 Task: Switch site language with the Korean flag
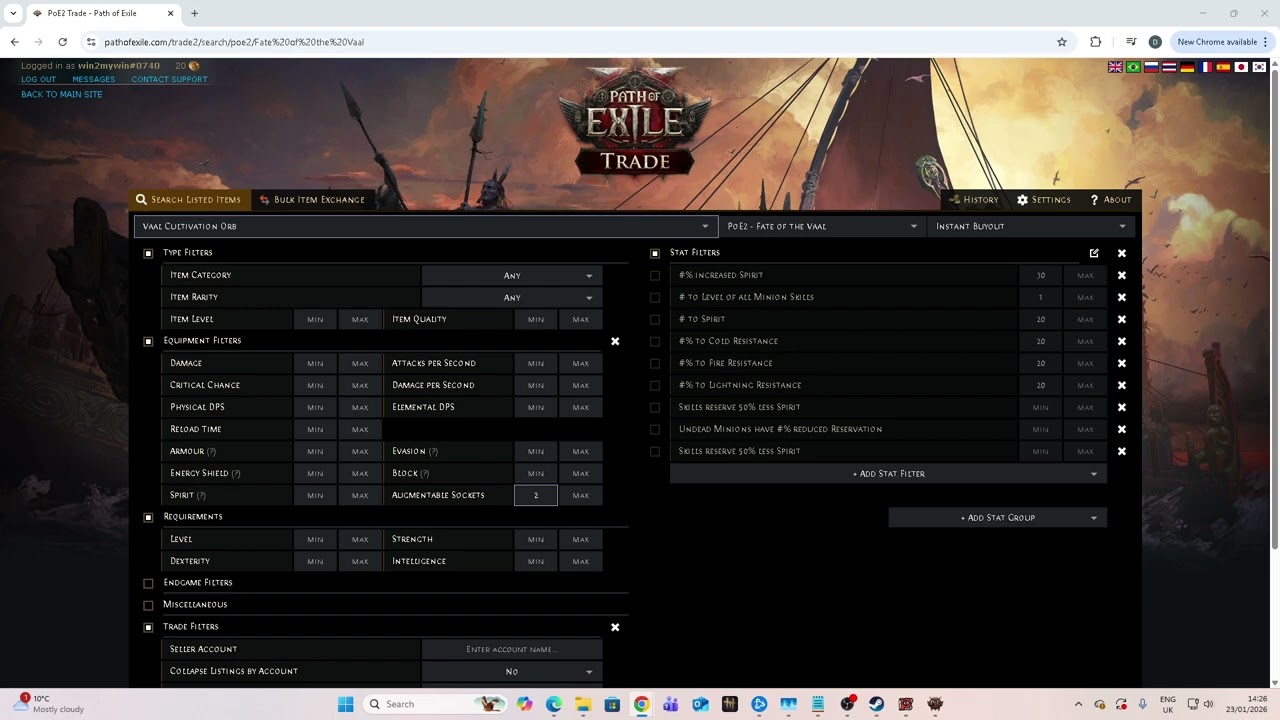point(1259,67)
